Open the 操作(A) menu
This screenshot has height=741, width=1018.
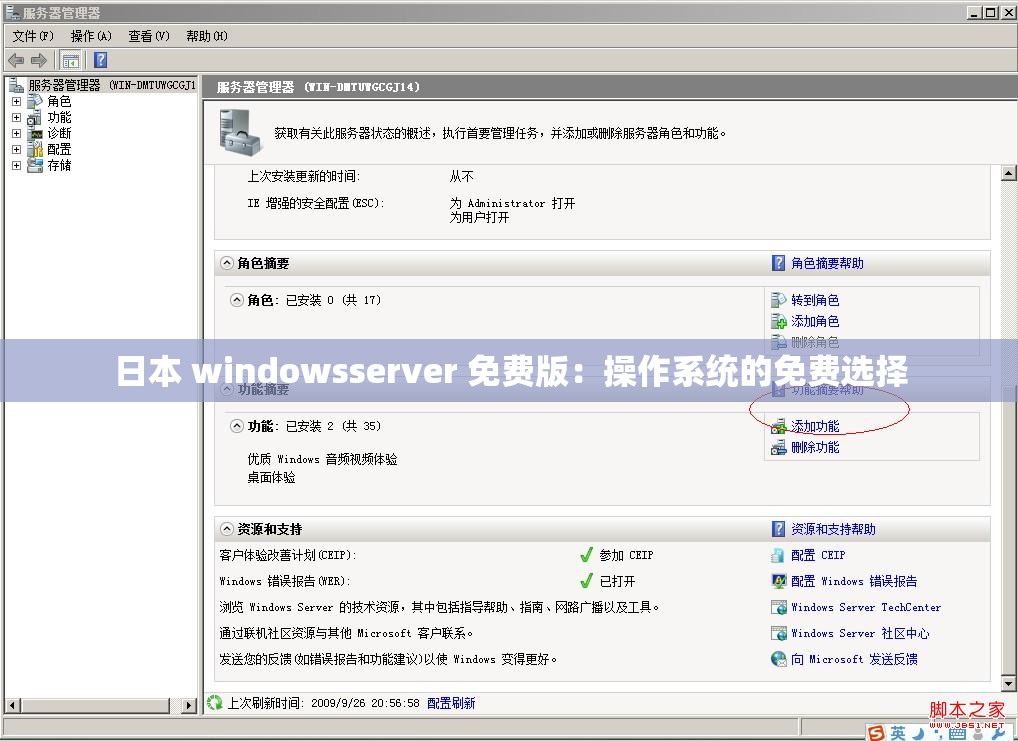tap(91, 36)
